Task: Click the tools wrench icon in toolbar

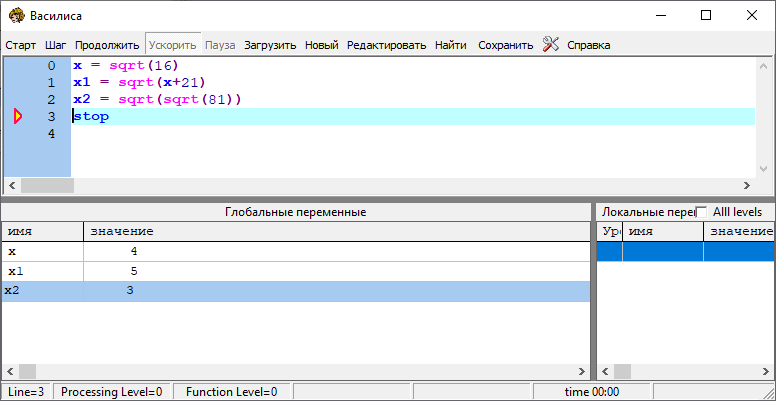Action: (551, 44)
